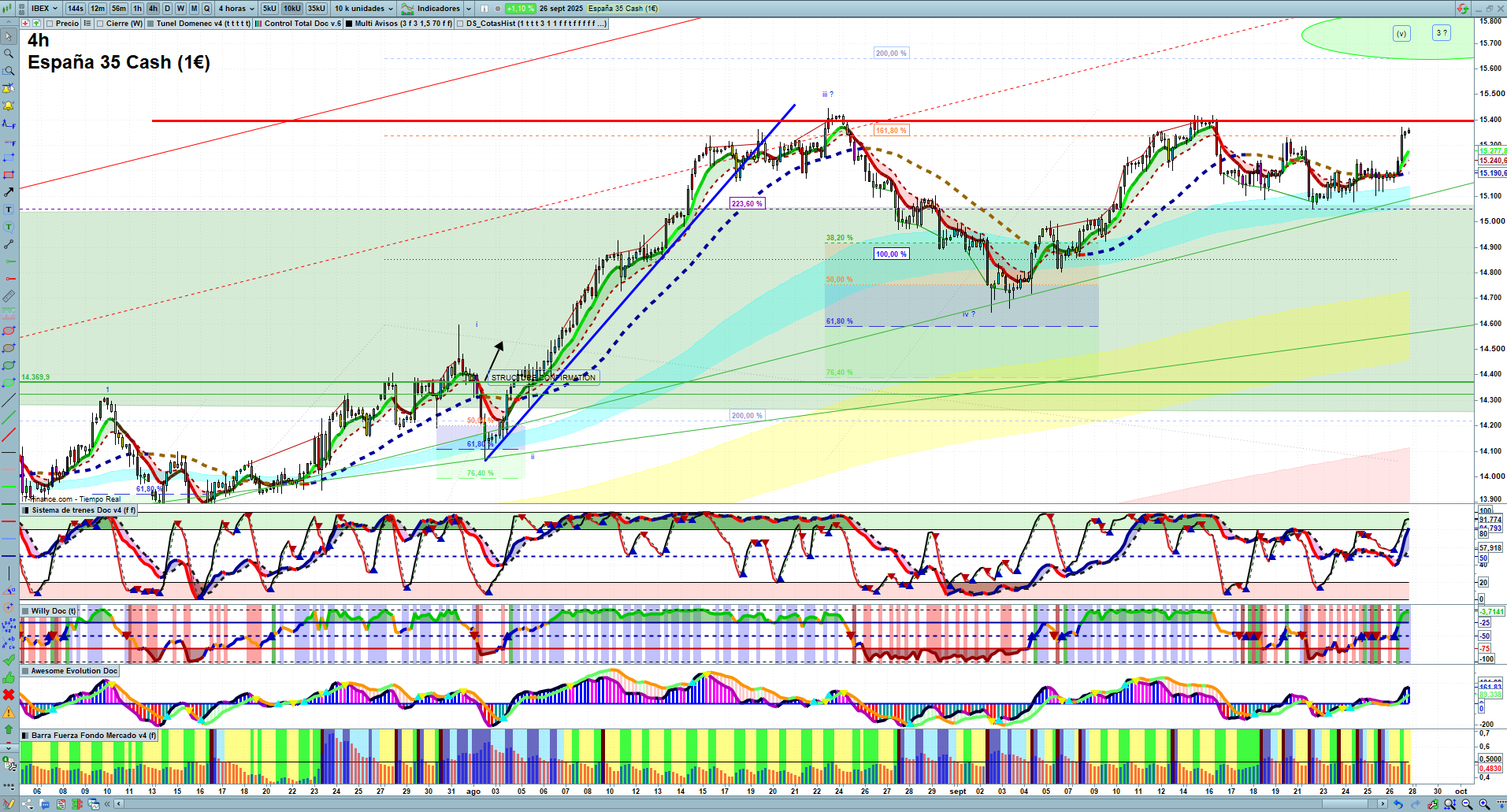Toggle the Cierre (W) checkbox
The width and height of the screenshot is (1507, 812).
pos(101,24)
